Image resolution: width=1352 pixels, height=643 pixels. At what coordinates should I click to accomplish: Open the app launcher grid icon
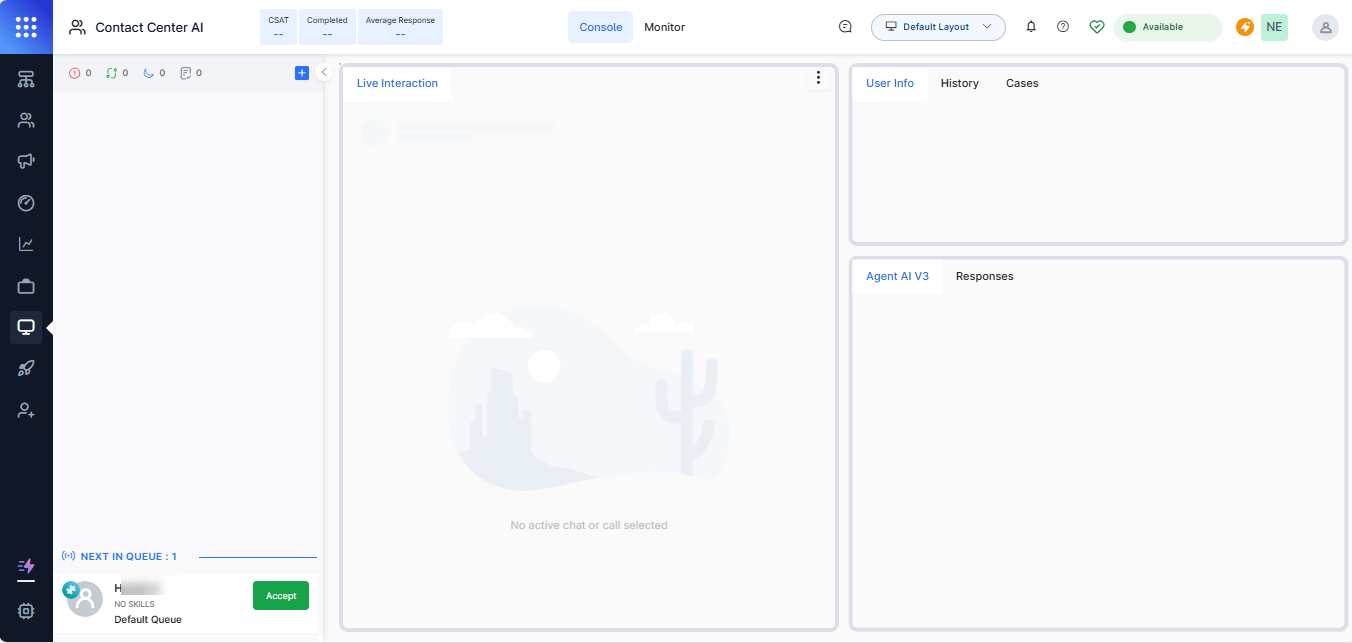26,27
